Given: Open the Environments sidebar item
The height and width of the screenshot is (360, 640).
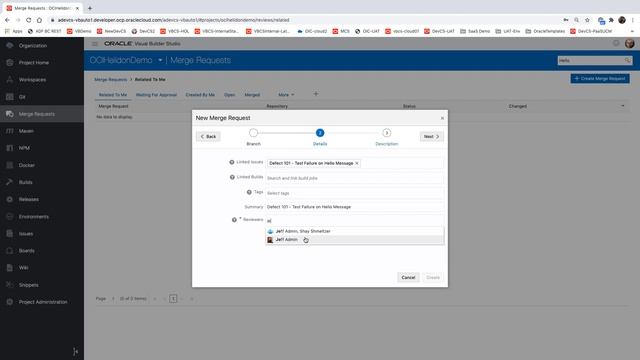Looking at the screenshot, I should [x=33, y=217].
